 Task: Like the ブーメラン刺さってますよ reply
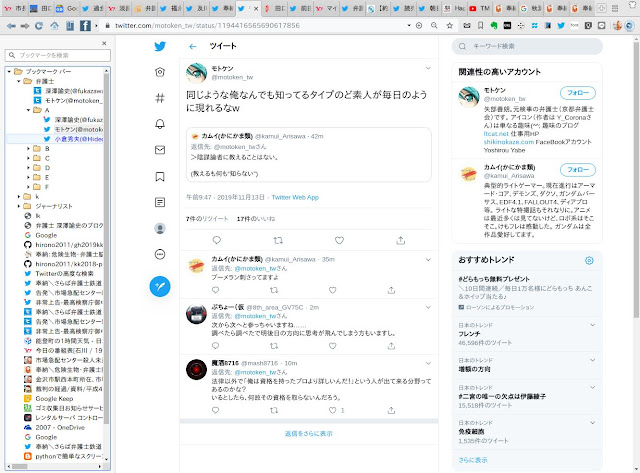coord(333,290)
